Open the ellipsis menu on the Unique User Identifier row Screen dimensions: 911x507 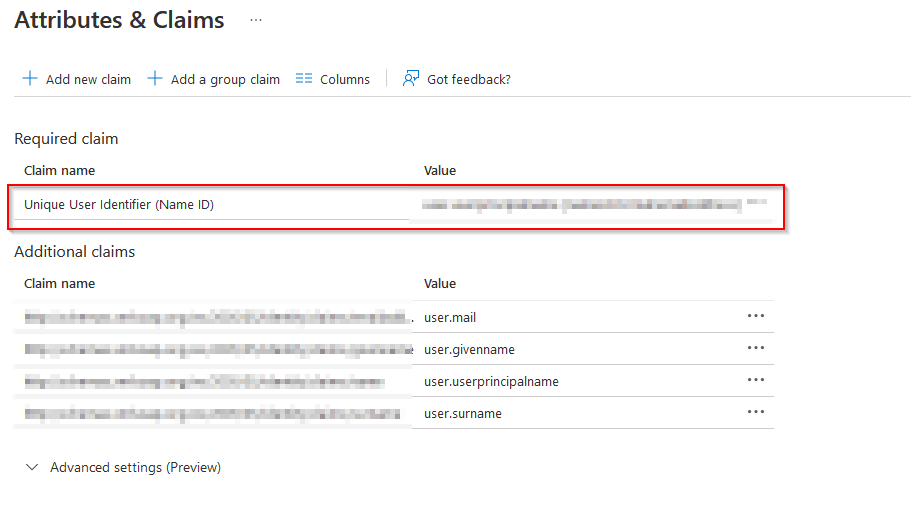757,203
